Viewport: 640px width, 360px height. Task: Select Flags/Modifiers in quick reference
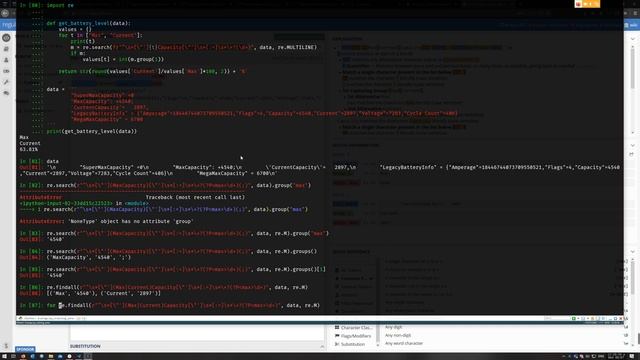pos(353,336)
